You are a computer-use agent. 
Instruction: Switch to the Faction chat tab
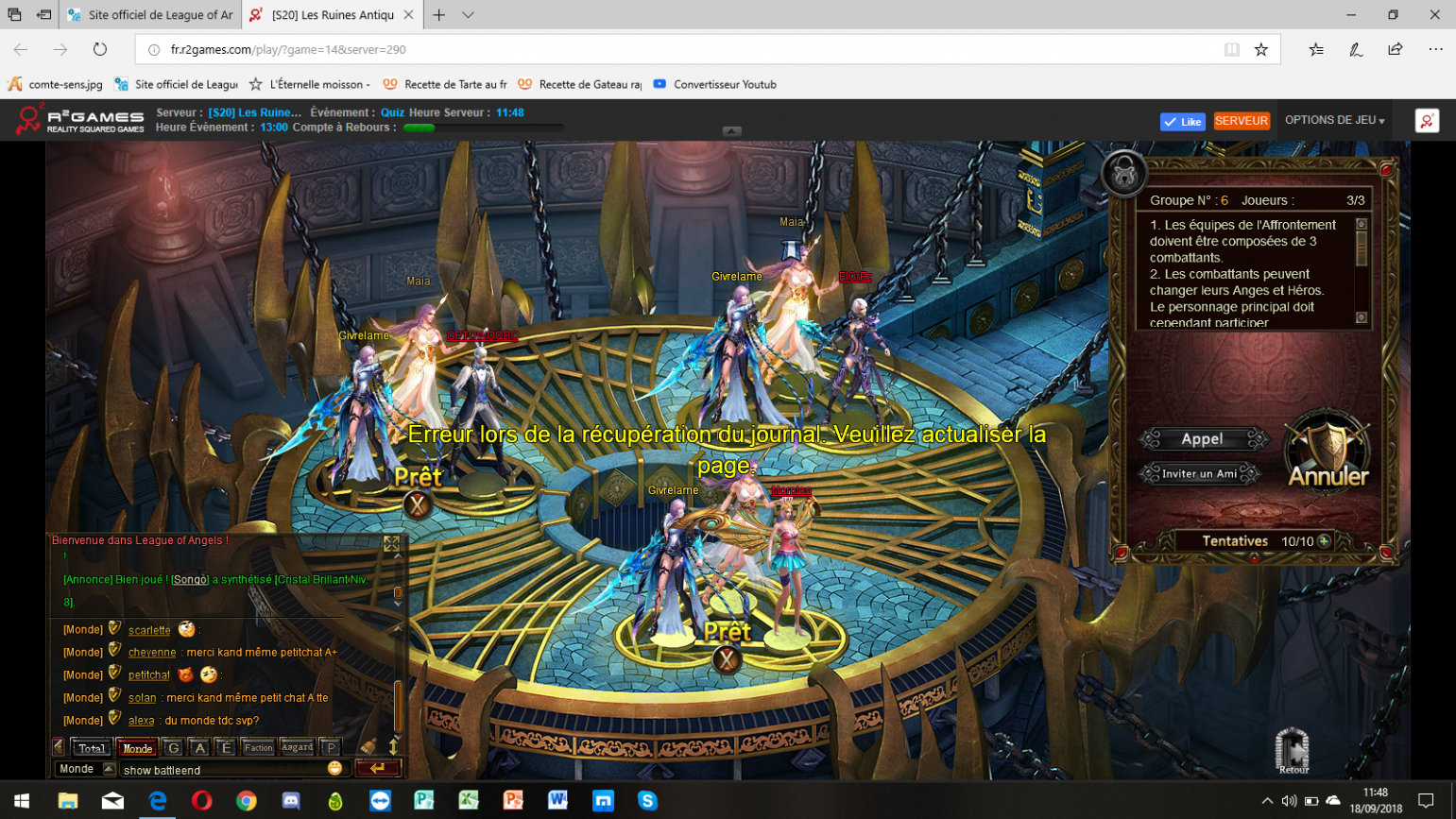258,747
